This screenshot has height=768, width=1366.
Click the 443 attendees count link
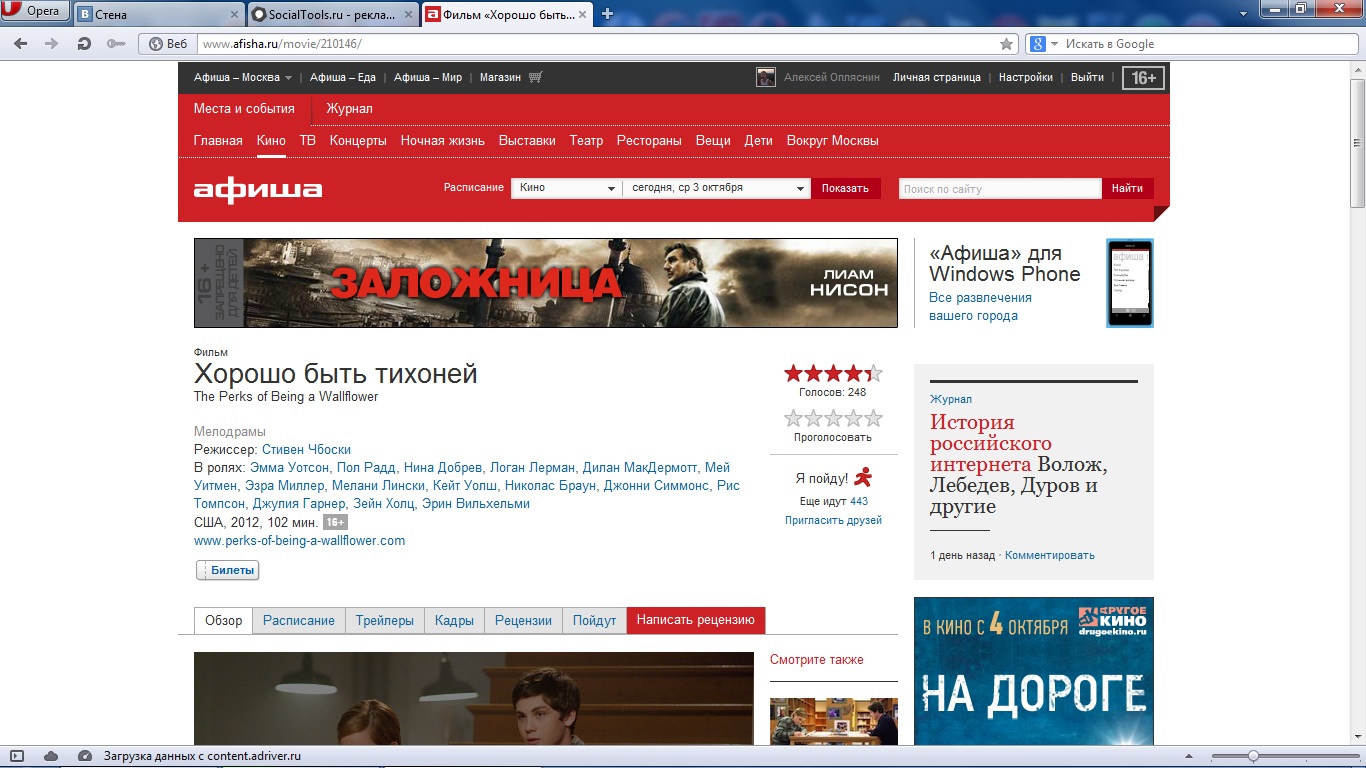tap(859, 501)
